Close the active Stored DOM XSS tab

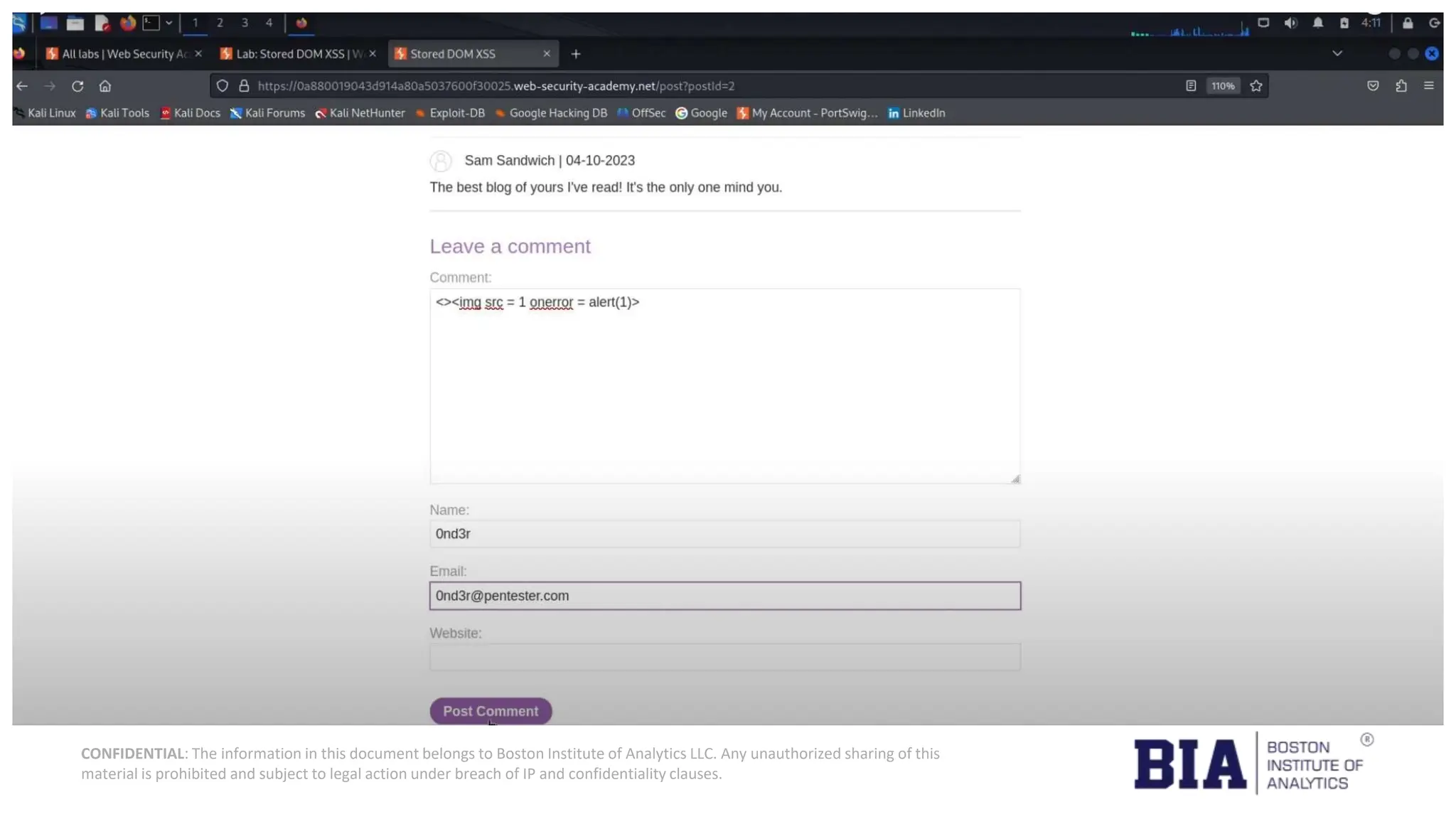(x=547, y=53)
